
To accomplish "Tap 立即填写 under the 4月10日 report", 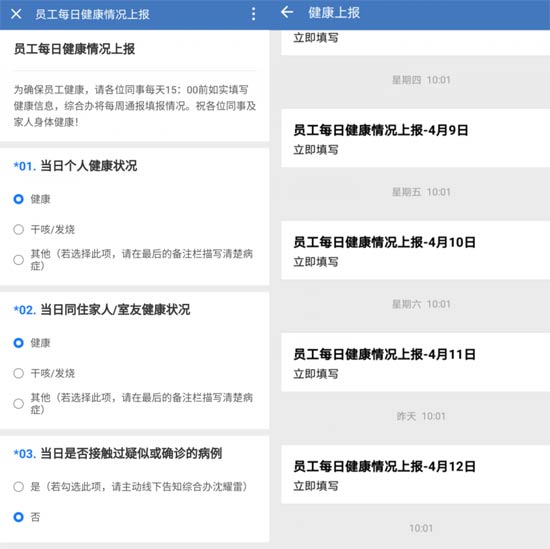I will tap(316, 262).
